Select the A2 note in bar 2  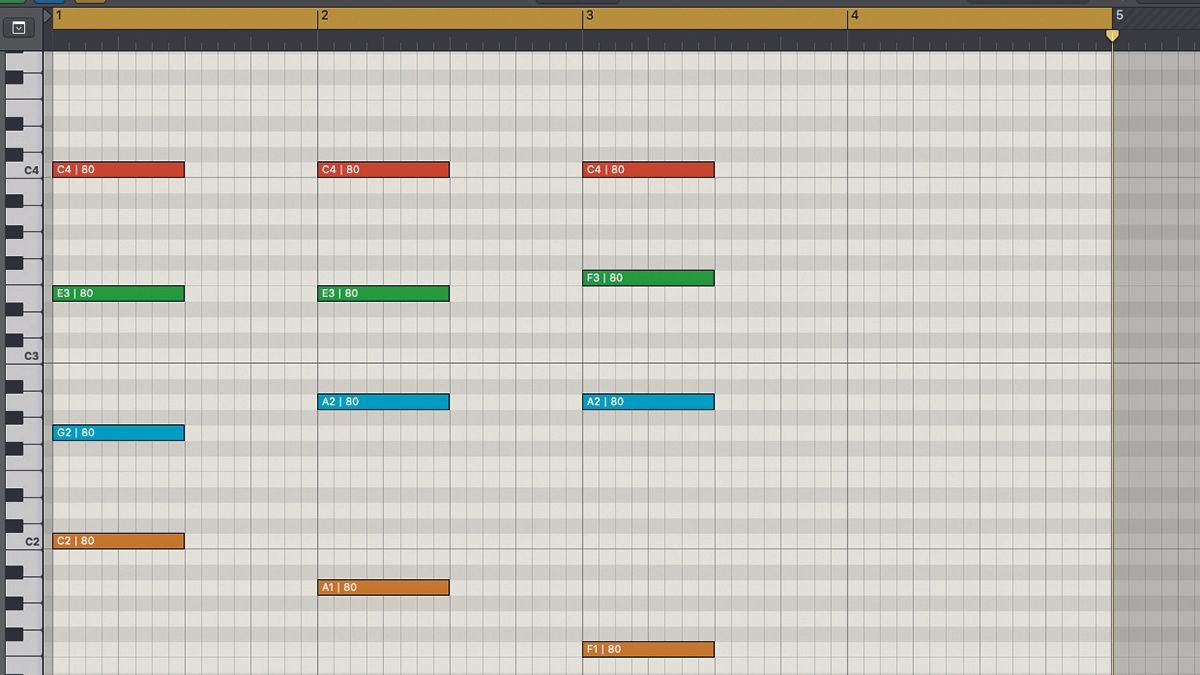(x=384, y=401)
